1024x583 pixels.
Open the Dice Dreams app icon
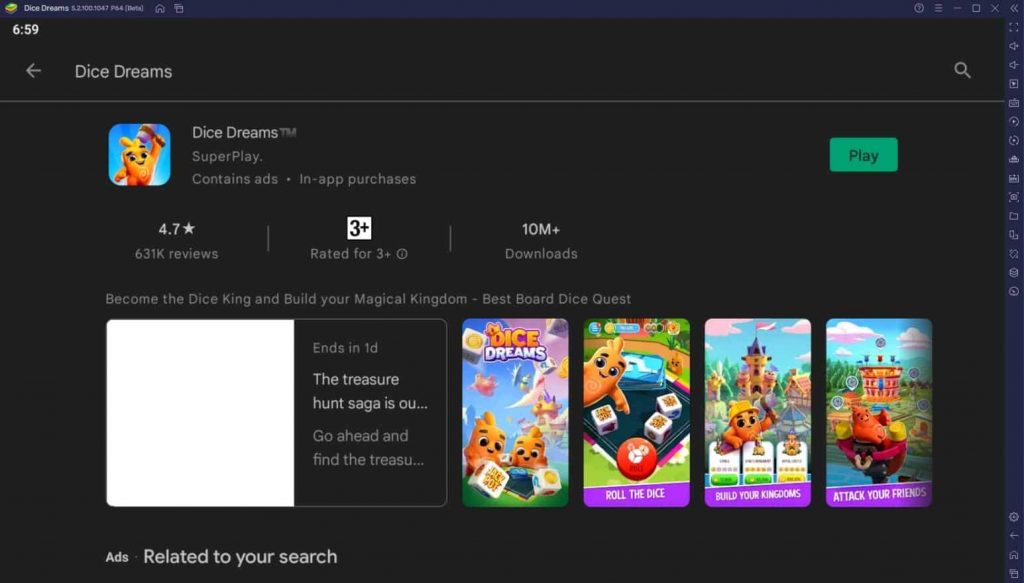pyautogui.click(x=139, y=155)
